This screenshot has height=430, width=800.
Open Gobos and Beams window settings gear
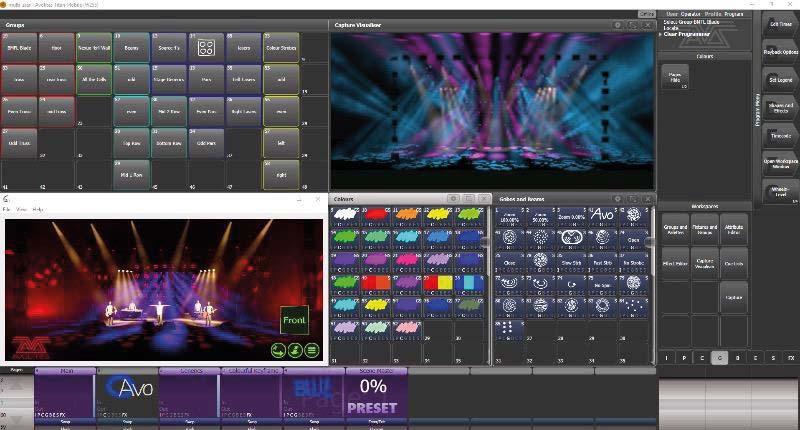[617, 198]
